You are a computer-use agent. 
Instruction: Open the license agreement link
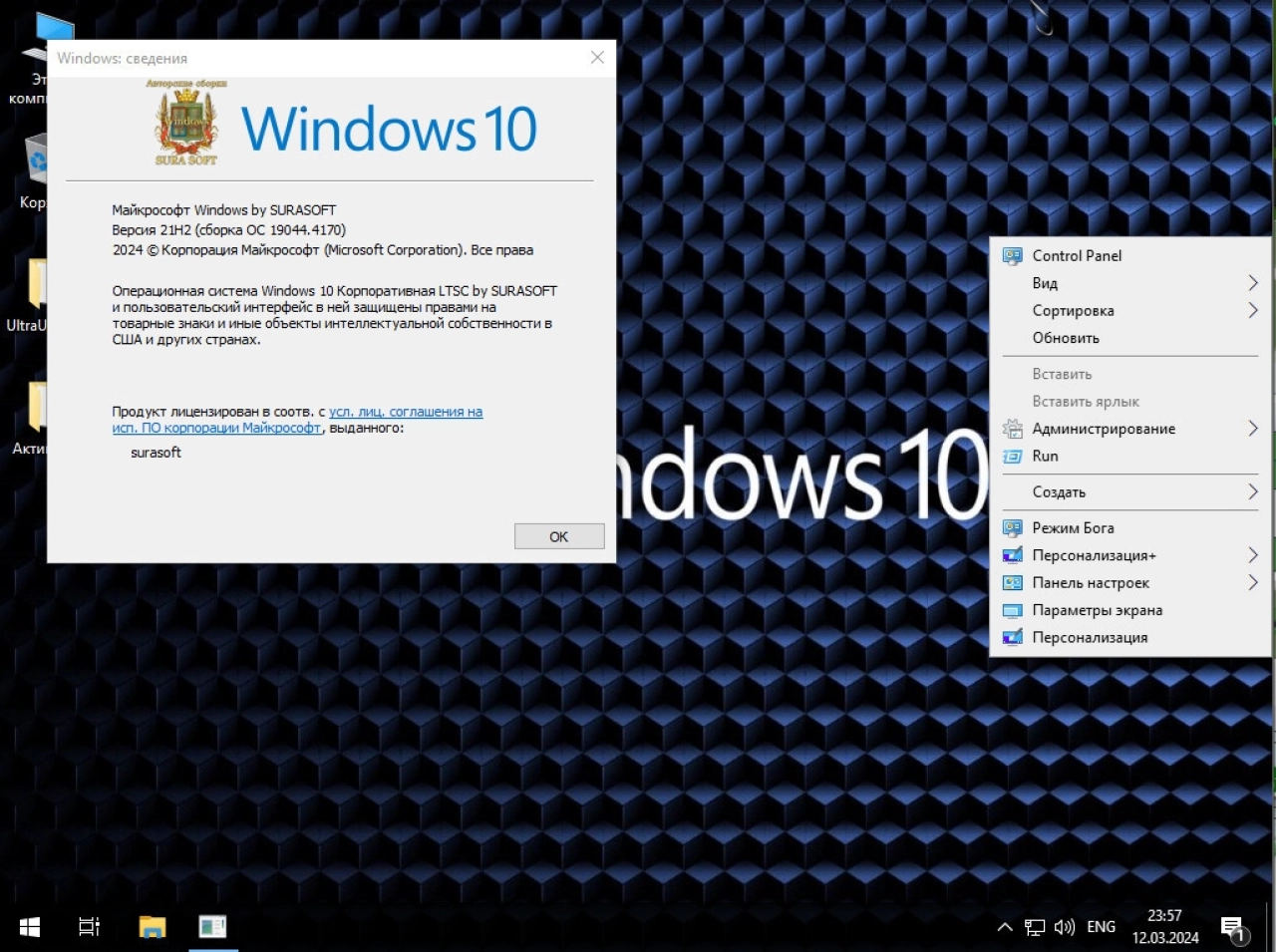(298, 420)
